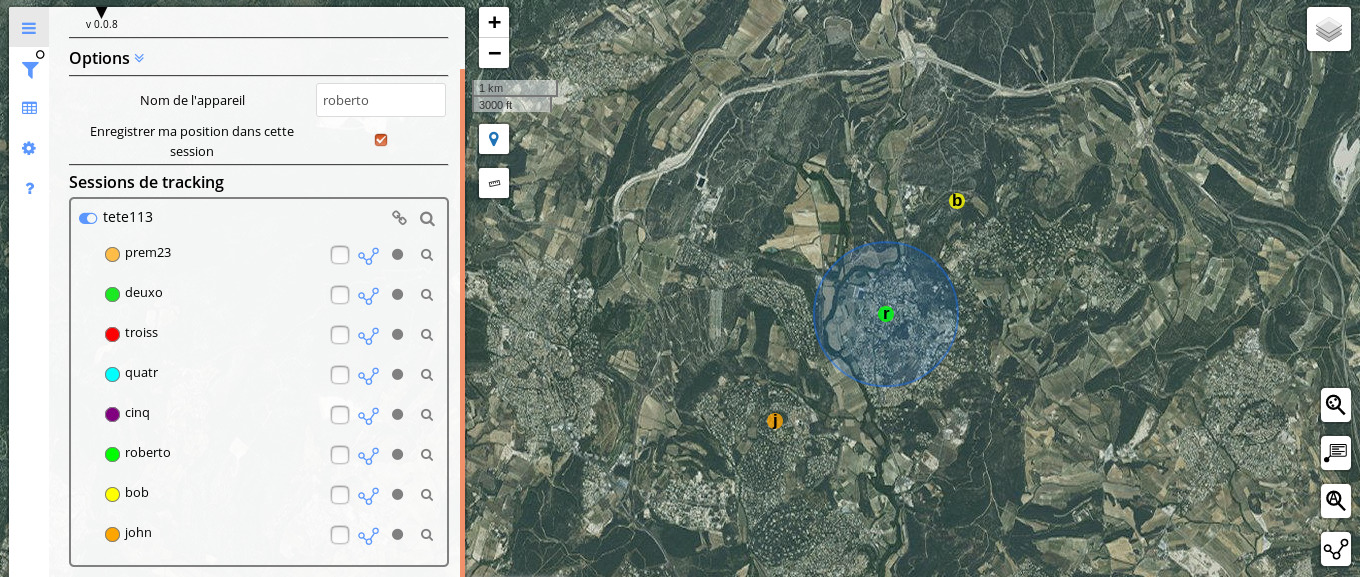Tick the checkbox for bob
Viewport: 1360px width, 577px height.
pyautogui.click(x=340, y=495)
